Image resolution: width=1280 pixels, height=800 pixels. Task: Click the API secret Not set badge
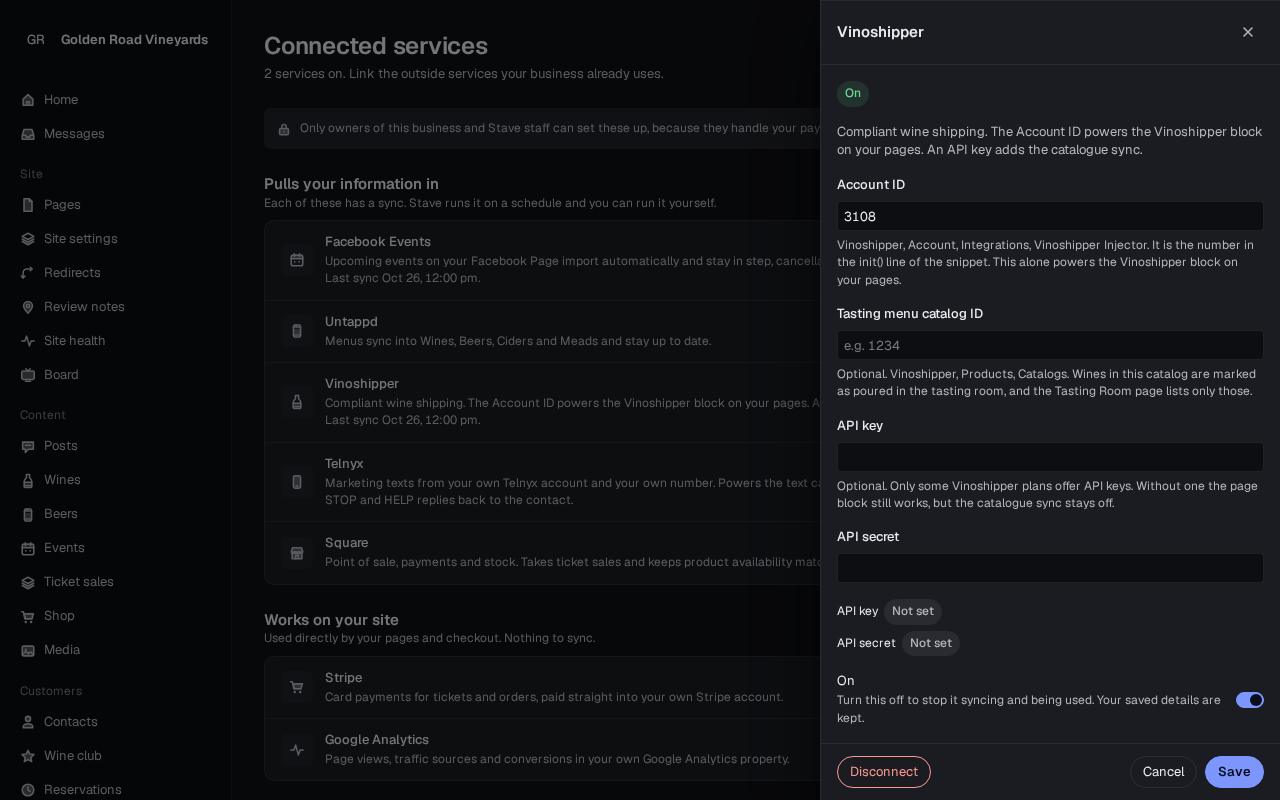click(931, 643)
